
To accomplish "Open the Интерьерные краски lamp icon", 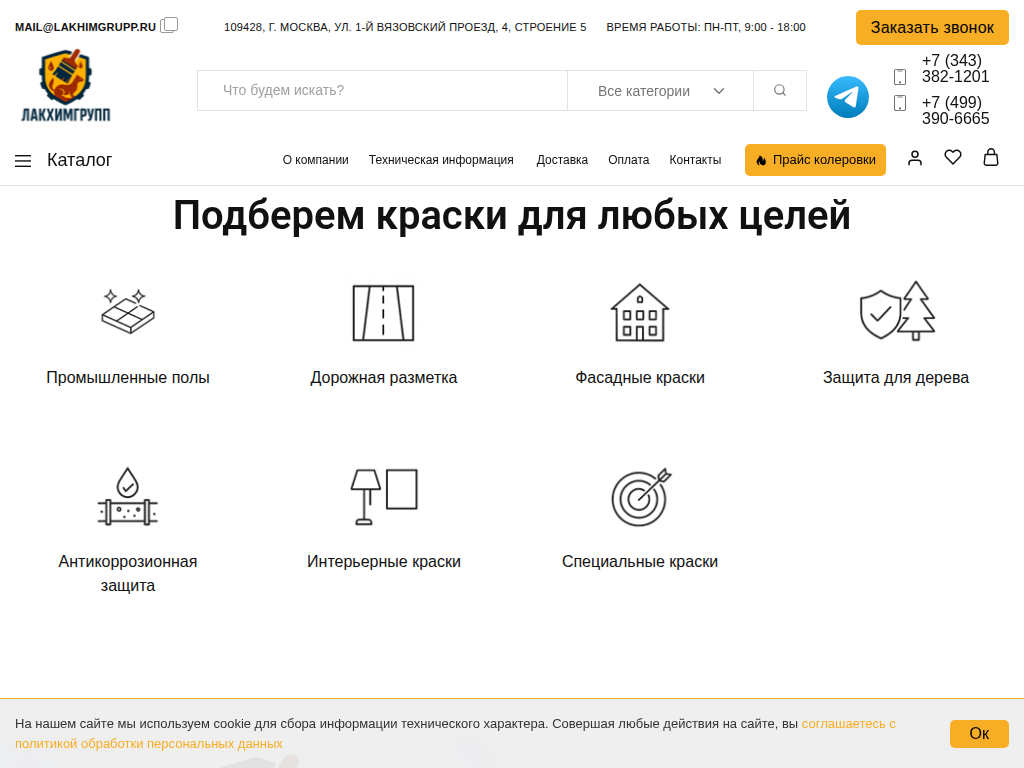I will pos(383,496).
